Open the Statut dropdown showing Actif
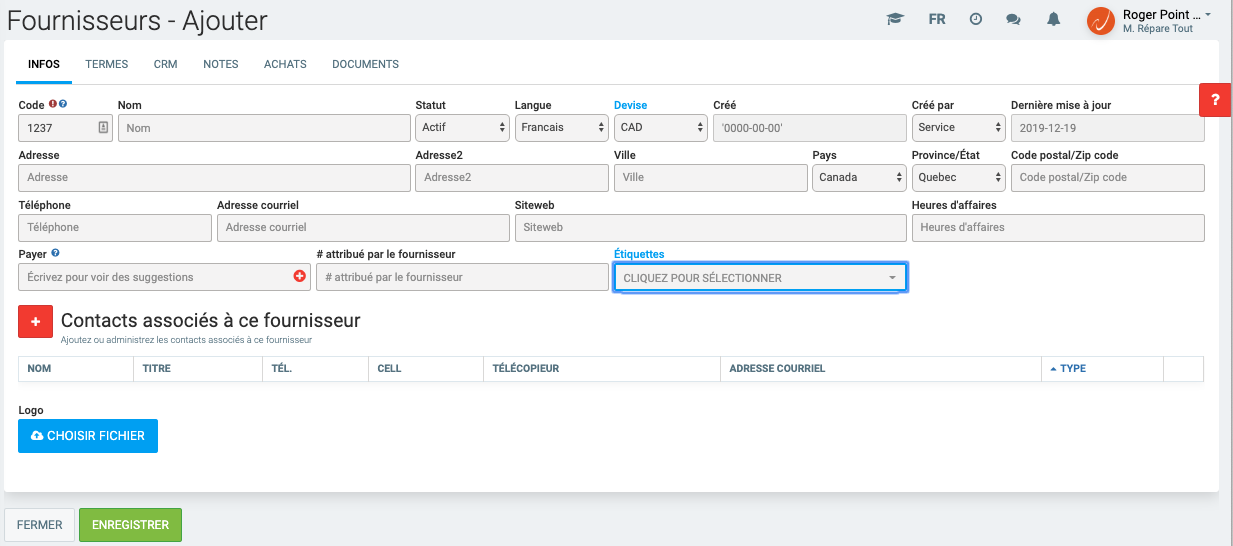The image size is (1233, 546). tap(461, 128)
